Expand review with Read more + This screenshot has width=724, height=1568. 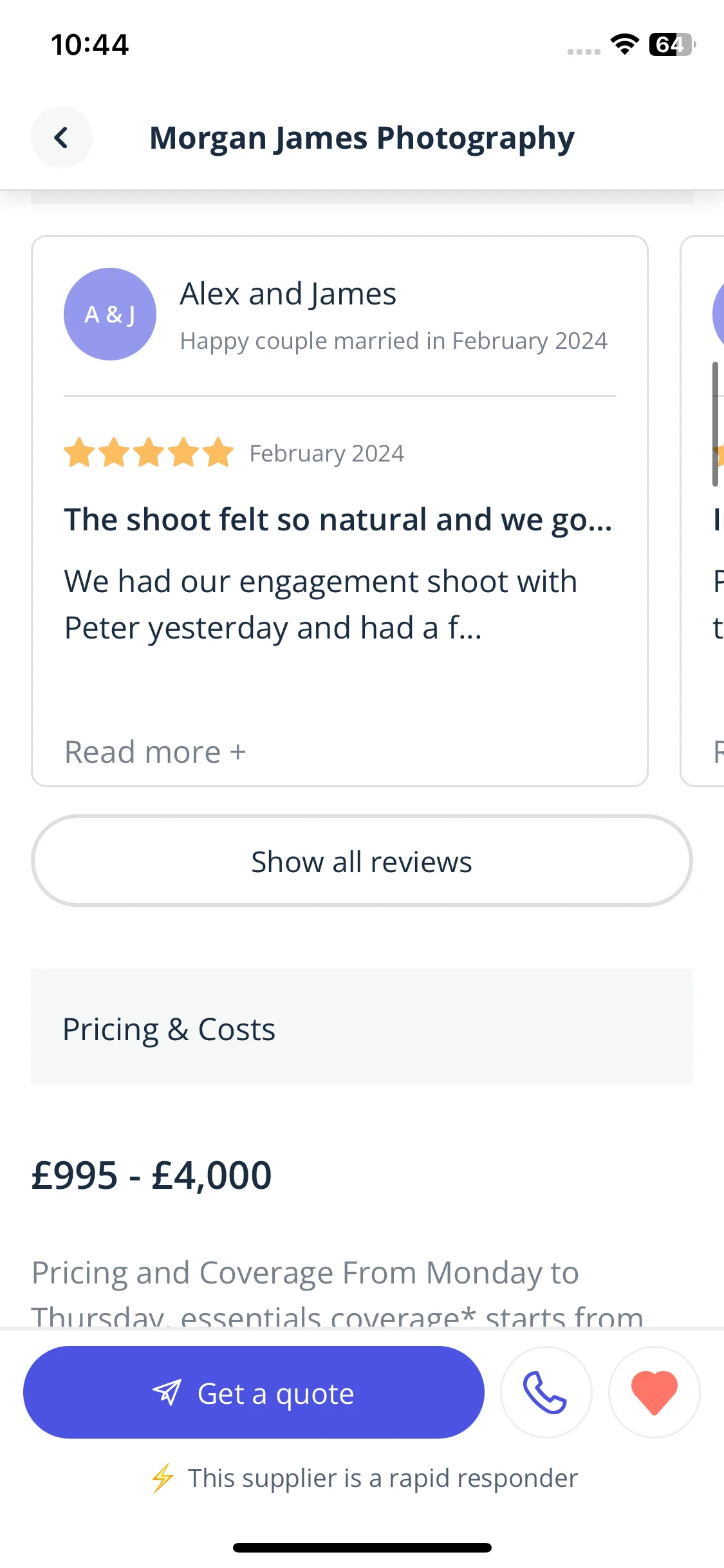click(x=155, y=752)
